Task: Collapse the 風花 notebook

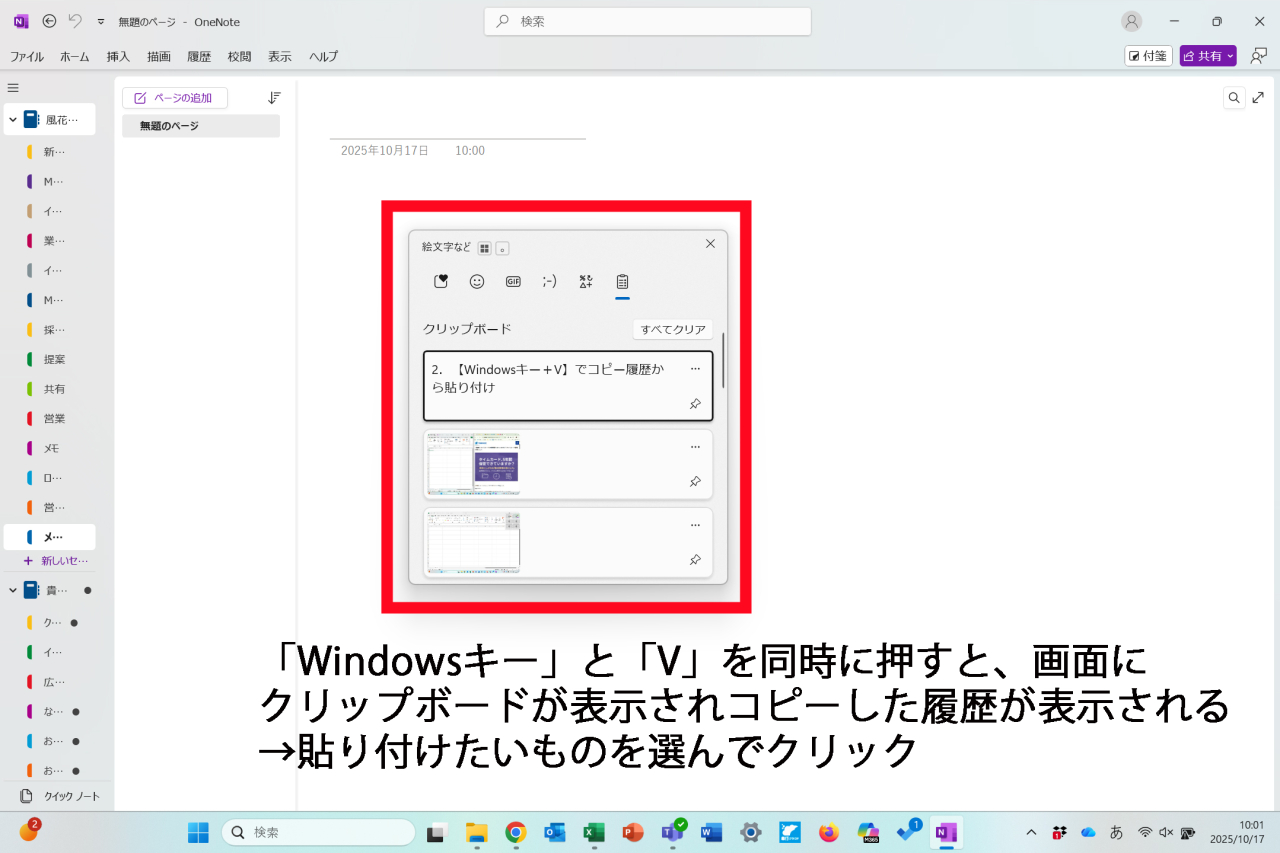Action: 13,120
